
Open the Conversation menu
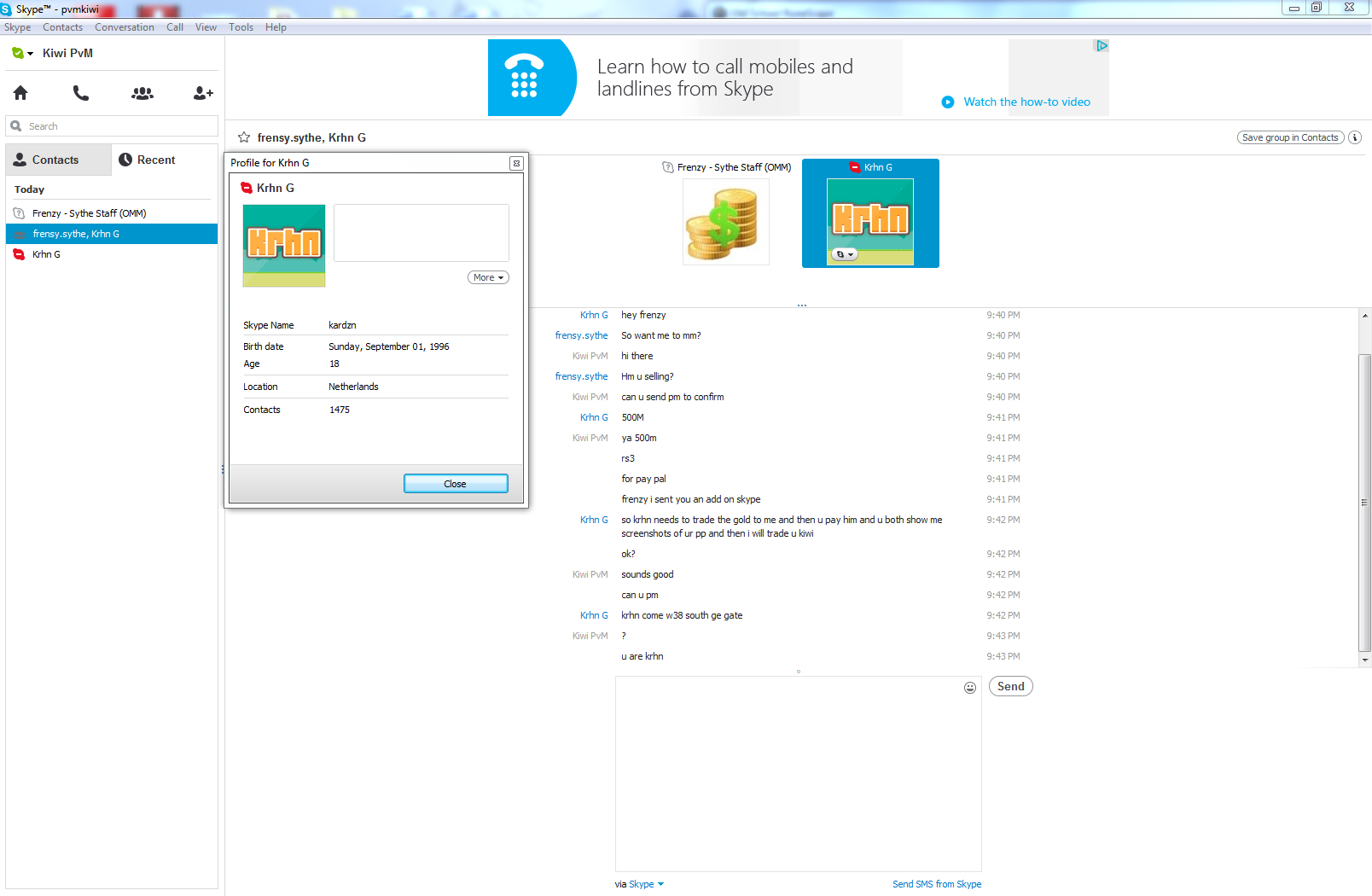[x=125, y=27]
